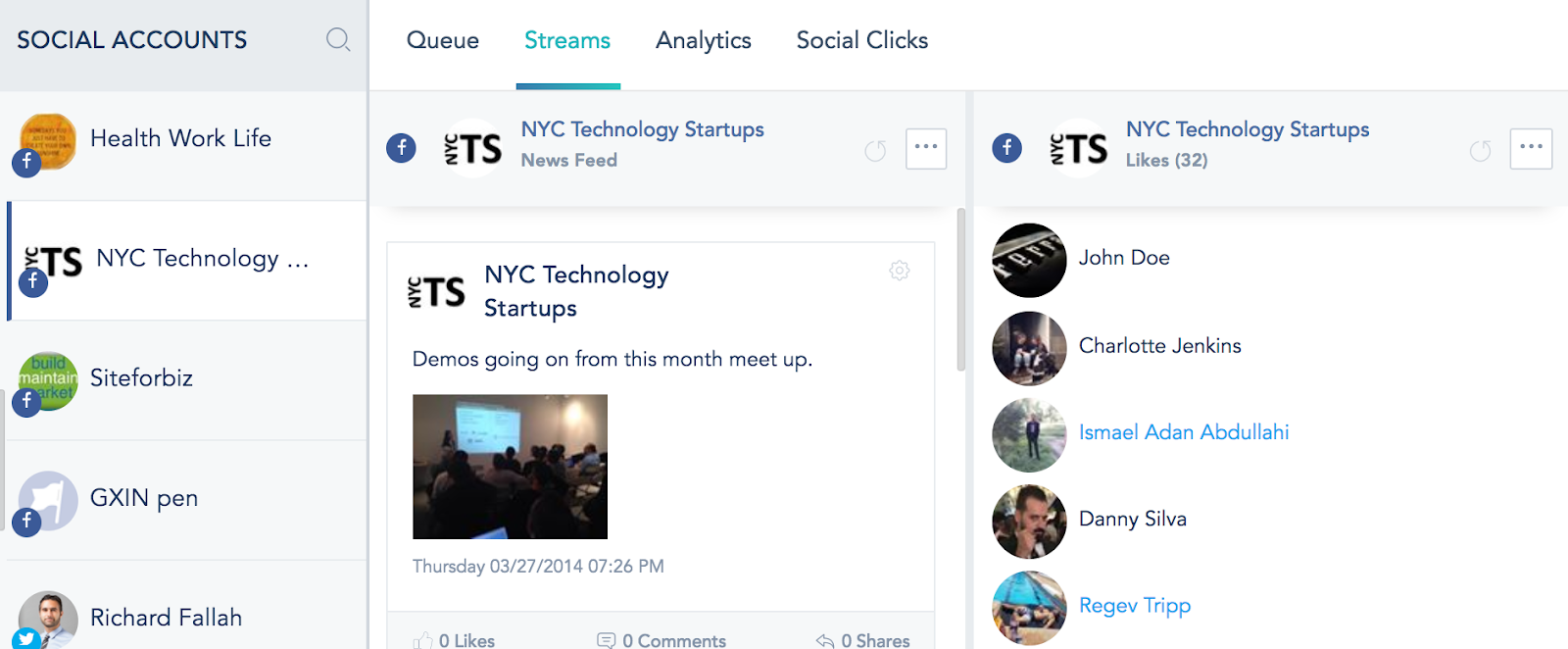Select the Siteforbiz account
Image resolution: width=1568 pixels, height=649 pixels.
click(x=186, y=380)
